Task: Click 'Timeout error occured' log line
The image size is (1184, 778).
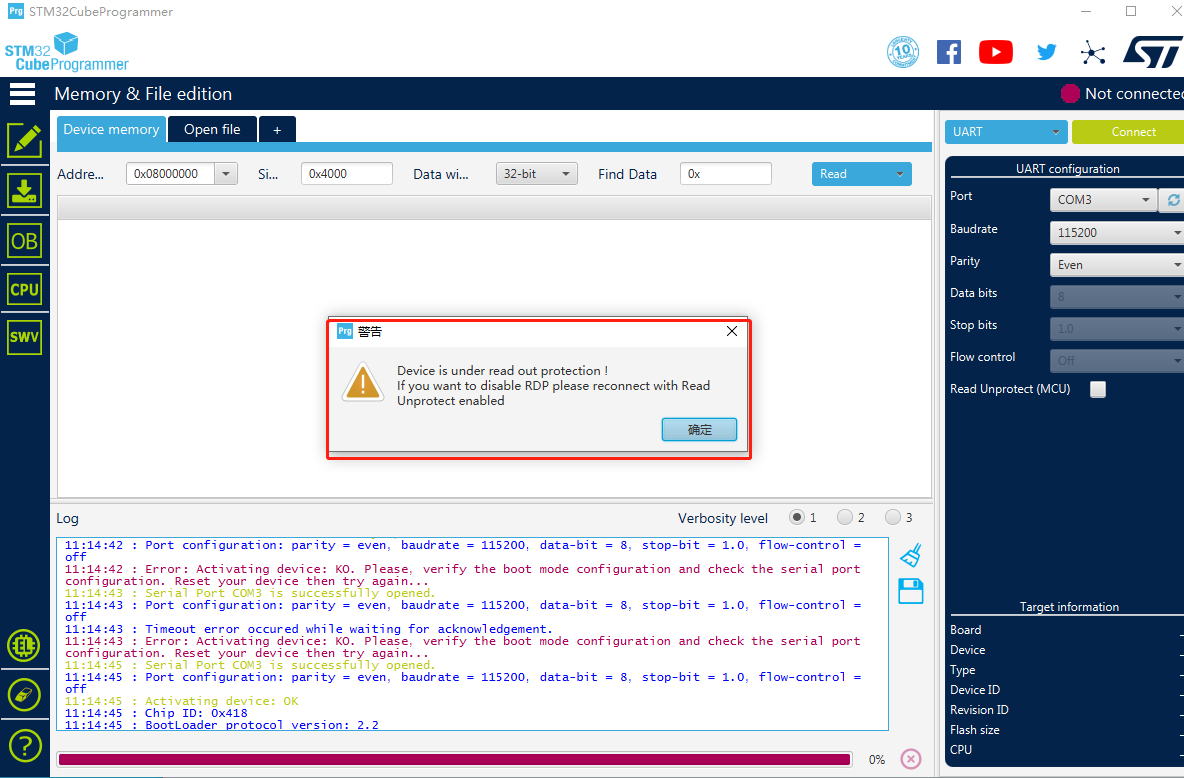Action: [x=309, y=629]
